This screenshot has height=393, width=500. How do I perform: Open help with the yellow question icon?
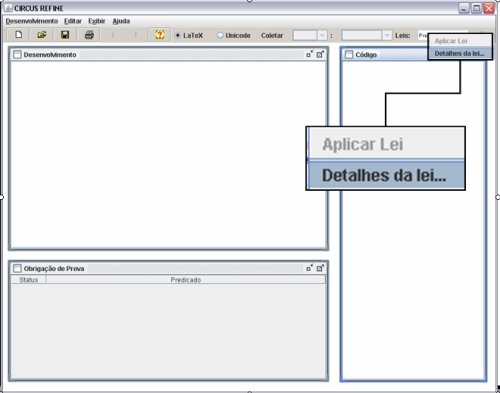pyautogui.click(x=160, y=35)
